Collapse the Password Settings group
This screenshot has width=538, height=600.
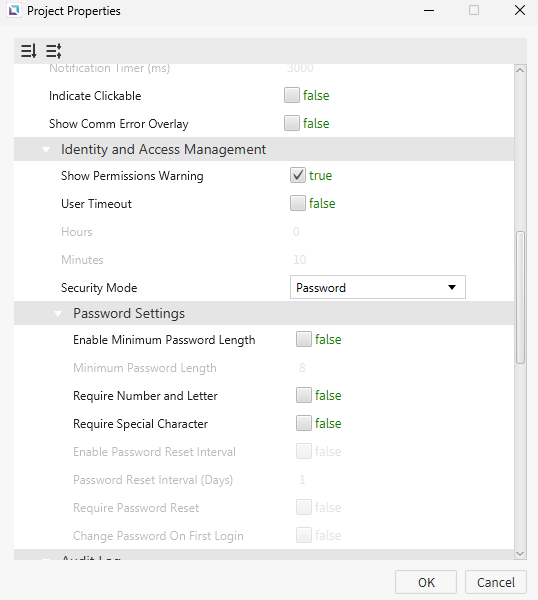[58, 314]
